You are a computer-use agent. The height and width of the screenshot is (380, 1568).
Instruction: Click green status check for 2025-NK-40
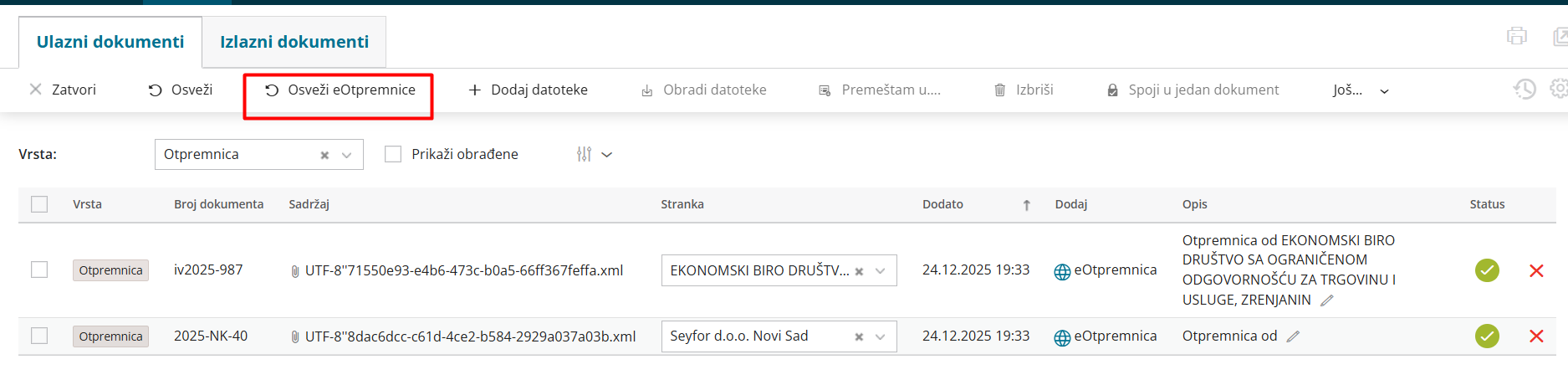(1487, 336)
